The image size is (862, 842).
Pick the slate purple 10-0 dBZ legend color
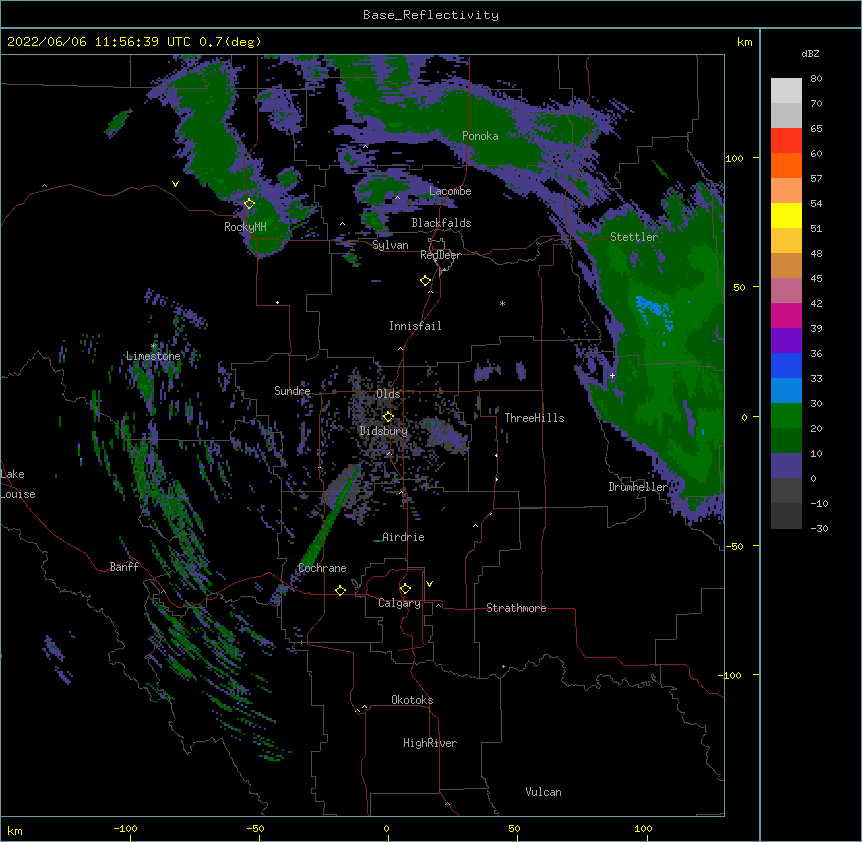tap(786, 466)
